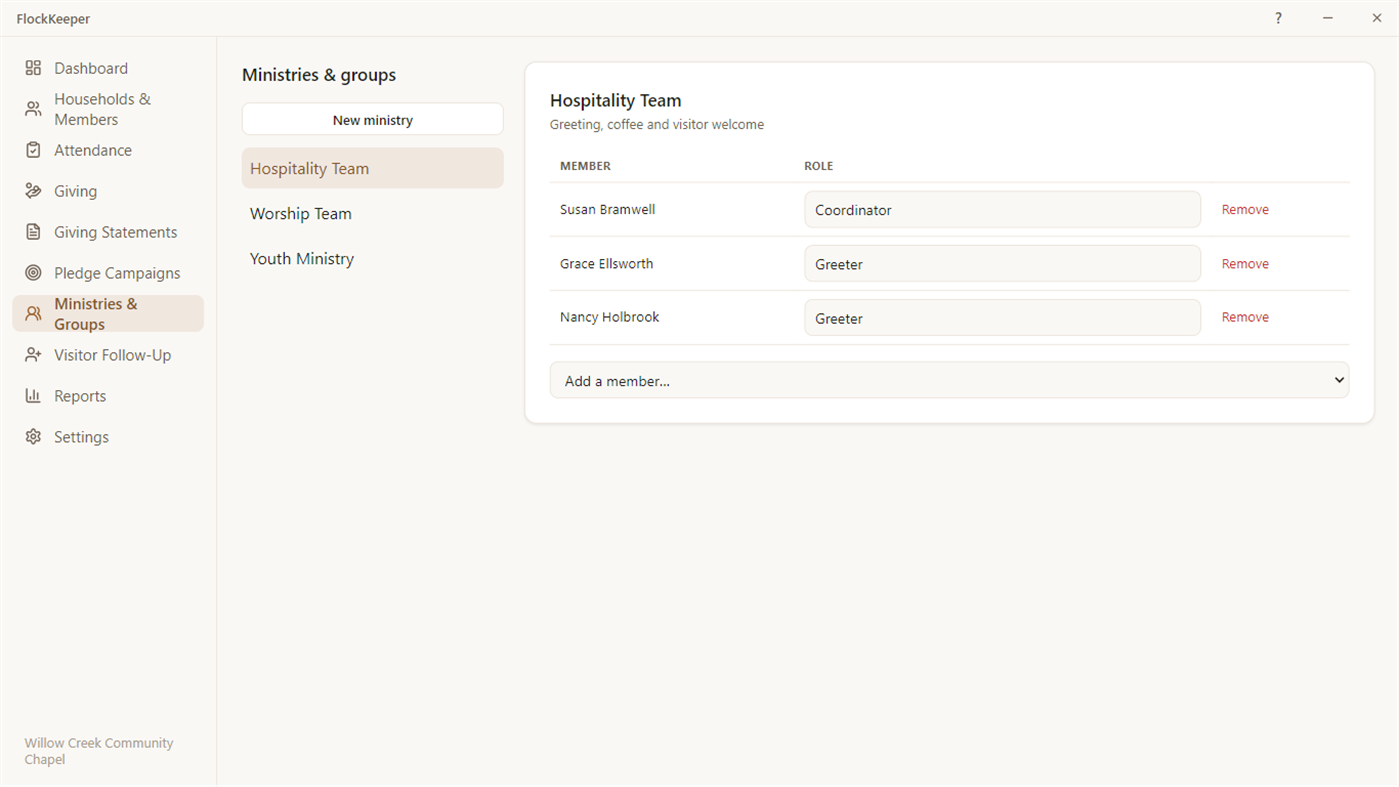Image resolution: width=1399 pixels, height=787 pixels.
Task: Open the Youth Ministry group
Action: (373, 258)
